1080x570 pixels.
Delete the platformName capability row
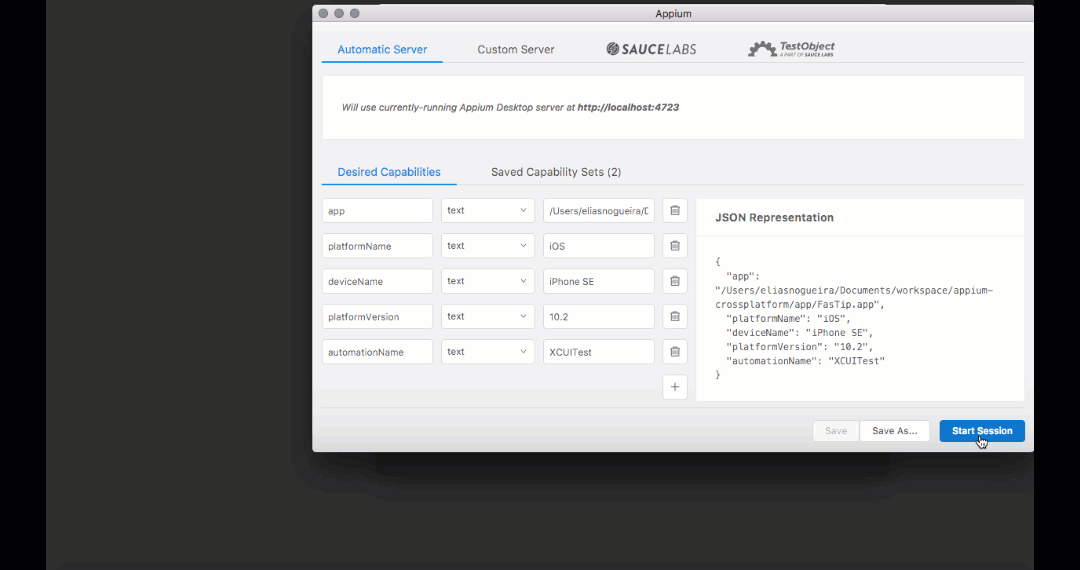point(675,246)
